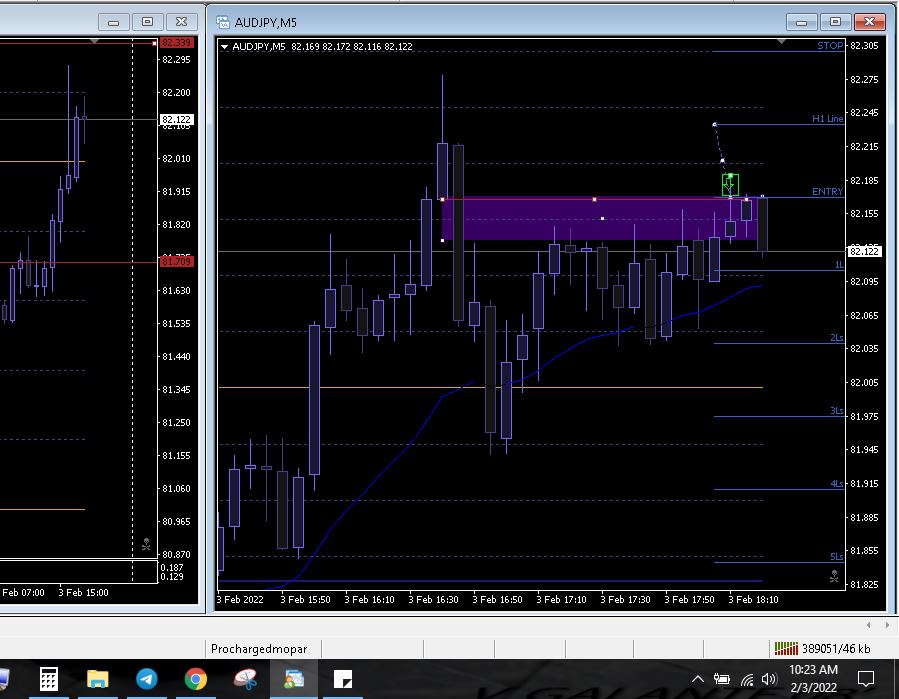Image resolution: width=899 pixels, height=699 pixels.
Task: Click the skull icon in AUDJPY chart corner
Action: (834, 575)
